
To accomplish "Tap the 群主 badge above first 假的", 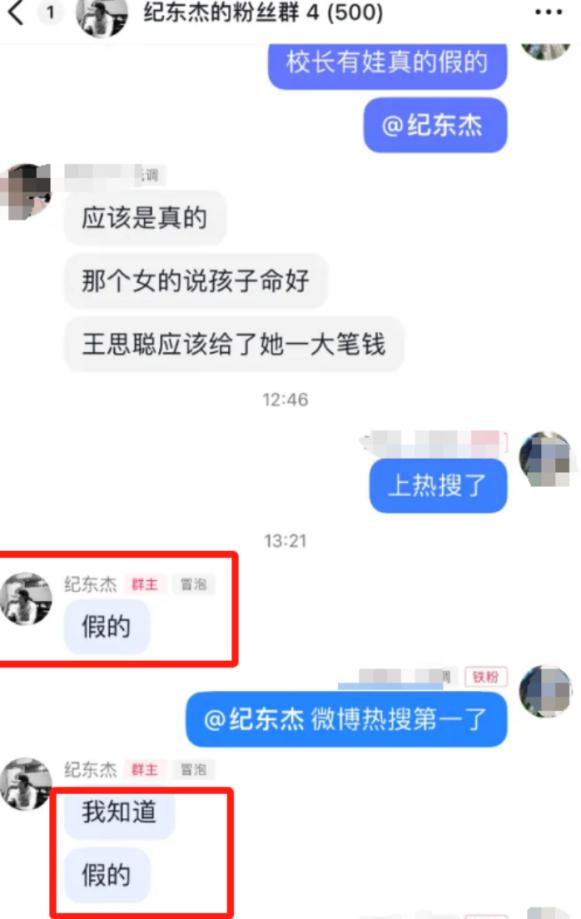I will pos(144,584).
